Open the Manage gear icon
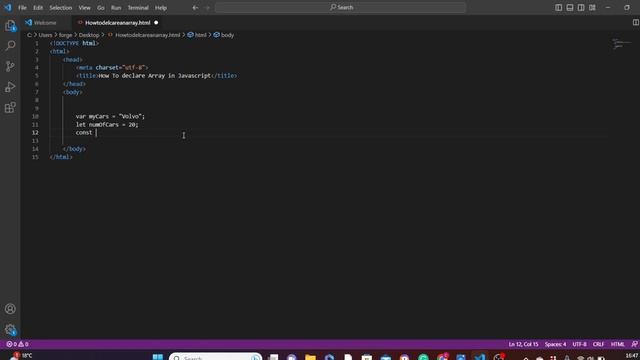The height and width of the screenshot is (360, 640). tap(10, 329)
